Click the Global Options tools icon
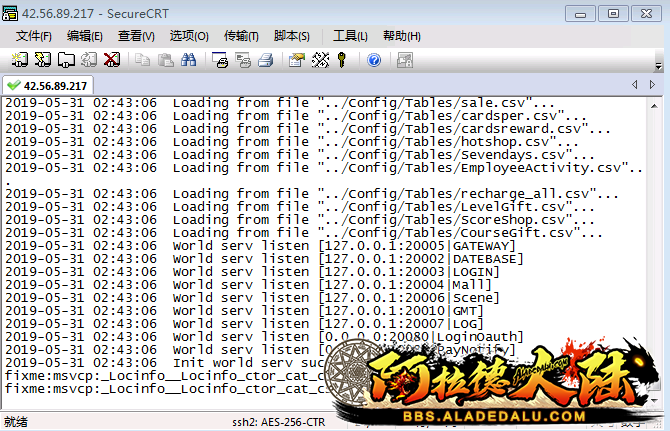This screenshot has height=431, width=670. pos(320,60)
